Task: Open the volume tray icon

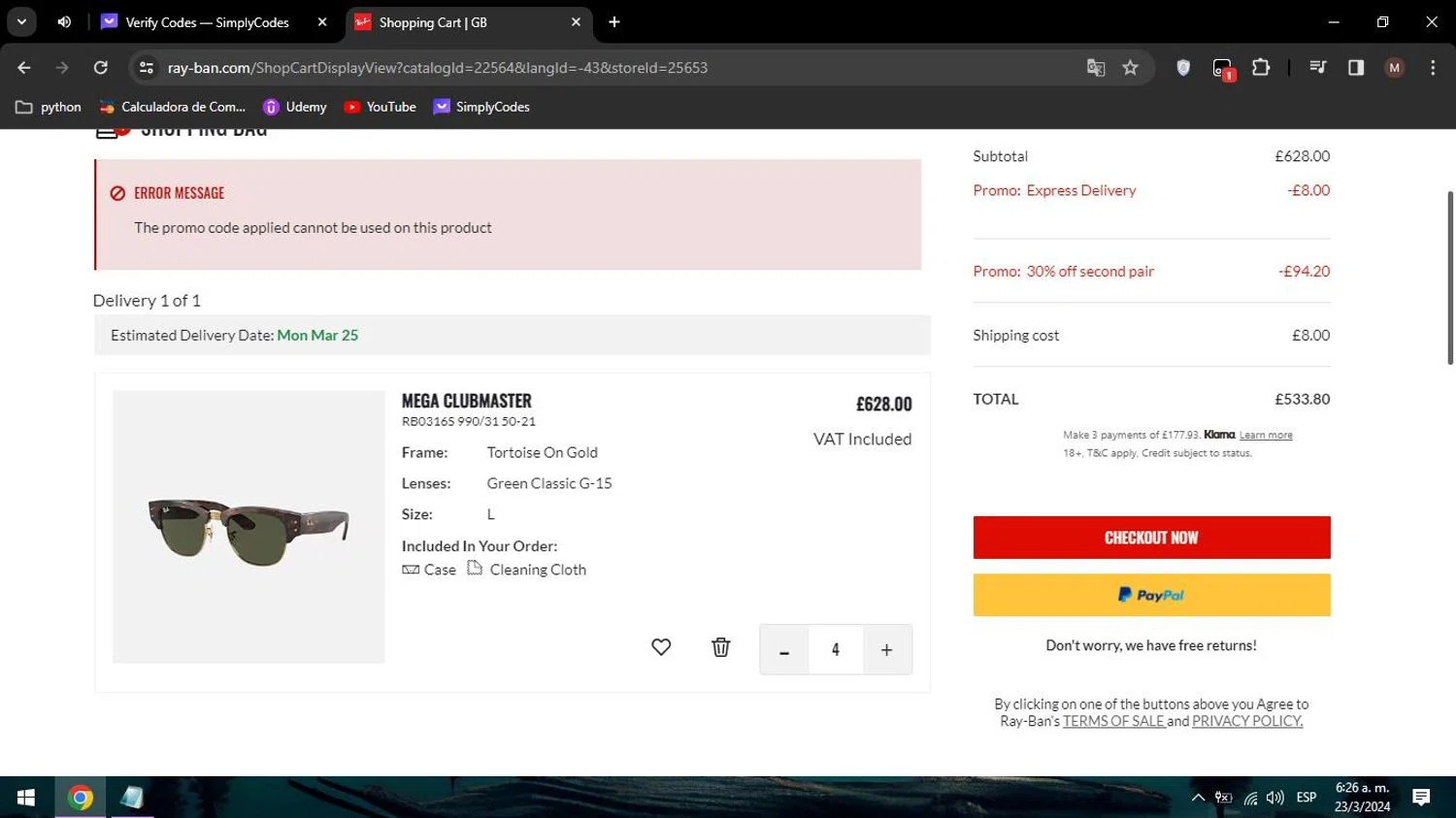Action: coord(1275,798)
